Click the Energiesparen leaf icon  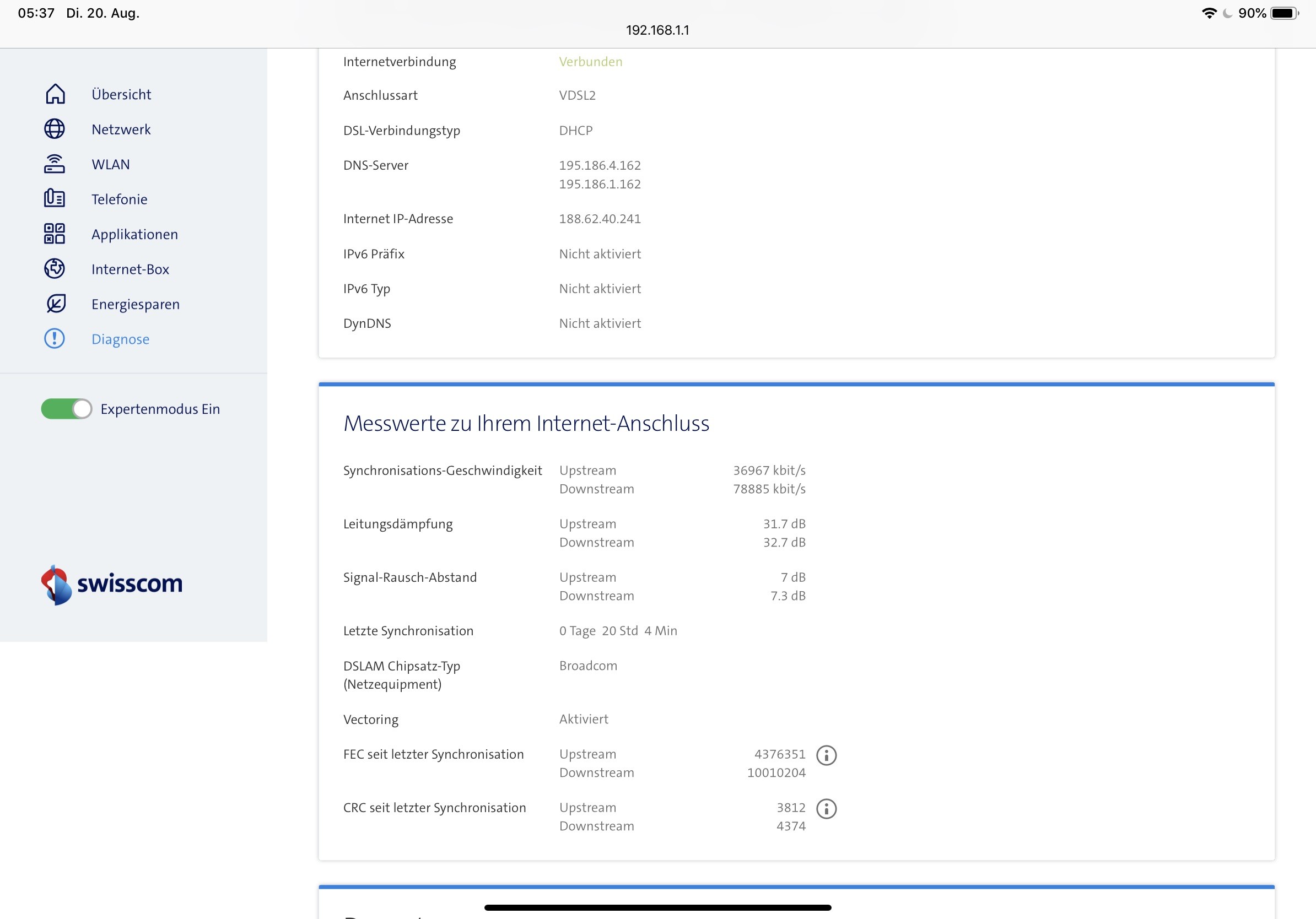pos(56,304)
